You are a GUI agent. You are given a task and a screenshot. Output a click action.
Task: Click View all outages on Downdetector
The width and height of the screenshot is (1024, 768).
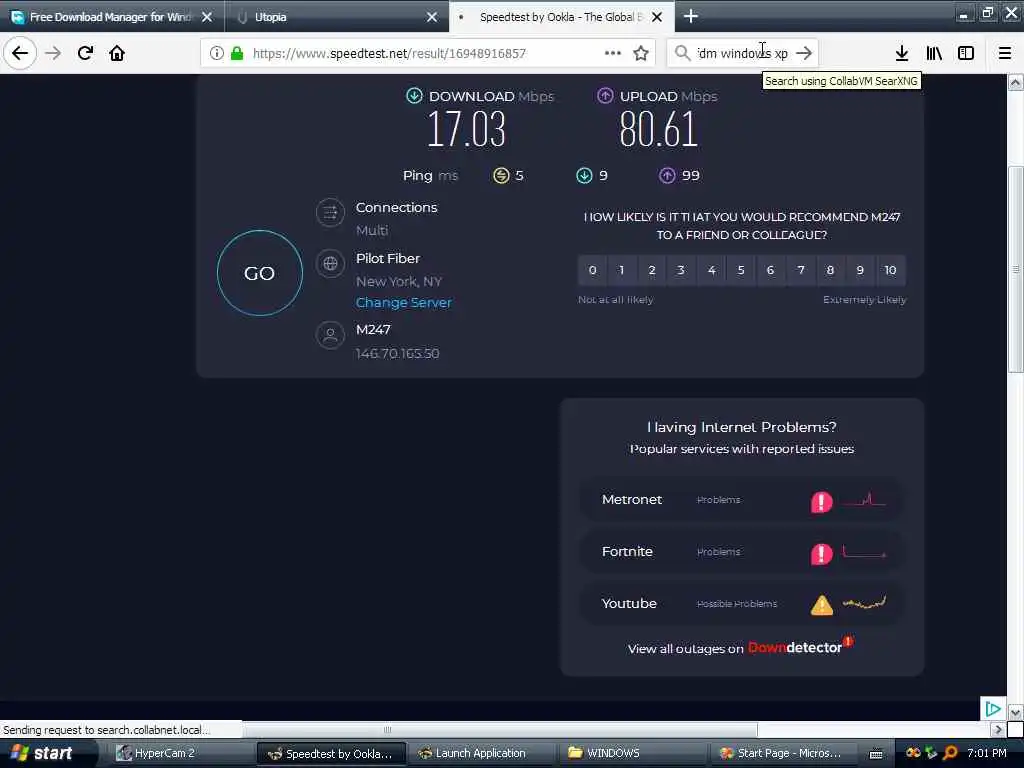(x=741, y=647)
